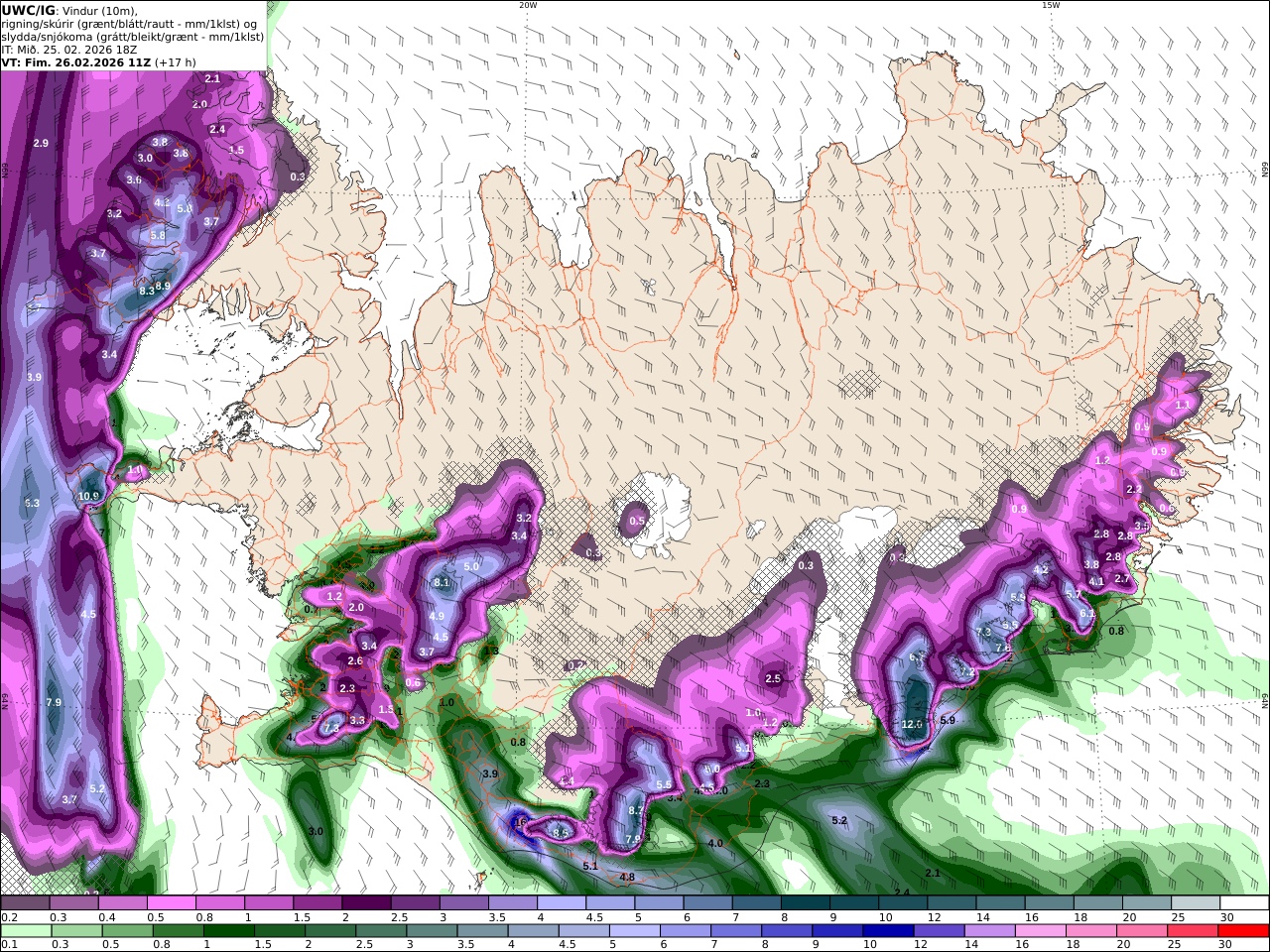The height and width of the screenshot is (952, 1270).
Task: Select the 5.9 value off the southeast coast
Action: (x=947, y=721)
